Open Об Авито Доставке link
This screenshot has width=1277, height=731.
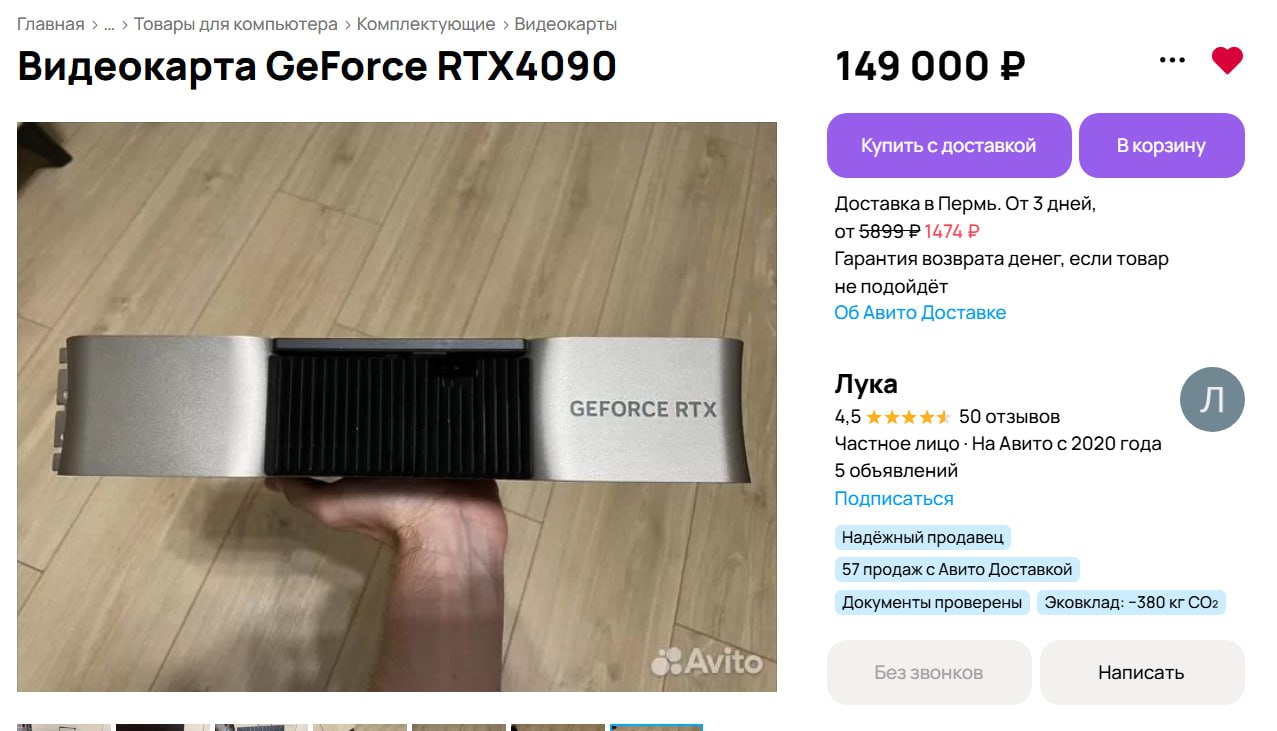pyautogui.click(x=920, y=313)
